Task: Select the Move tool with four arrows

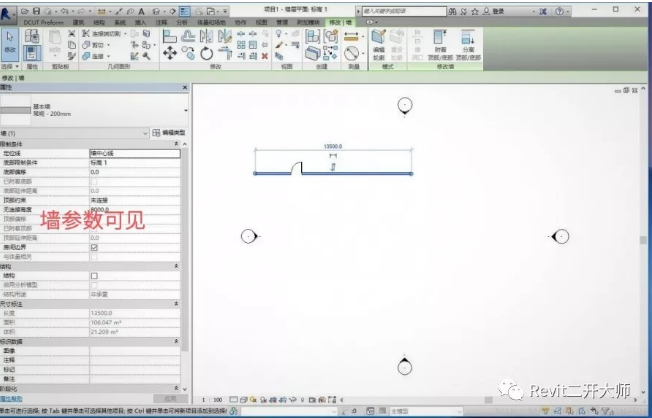Action: tap(170, 53)
